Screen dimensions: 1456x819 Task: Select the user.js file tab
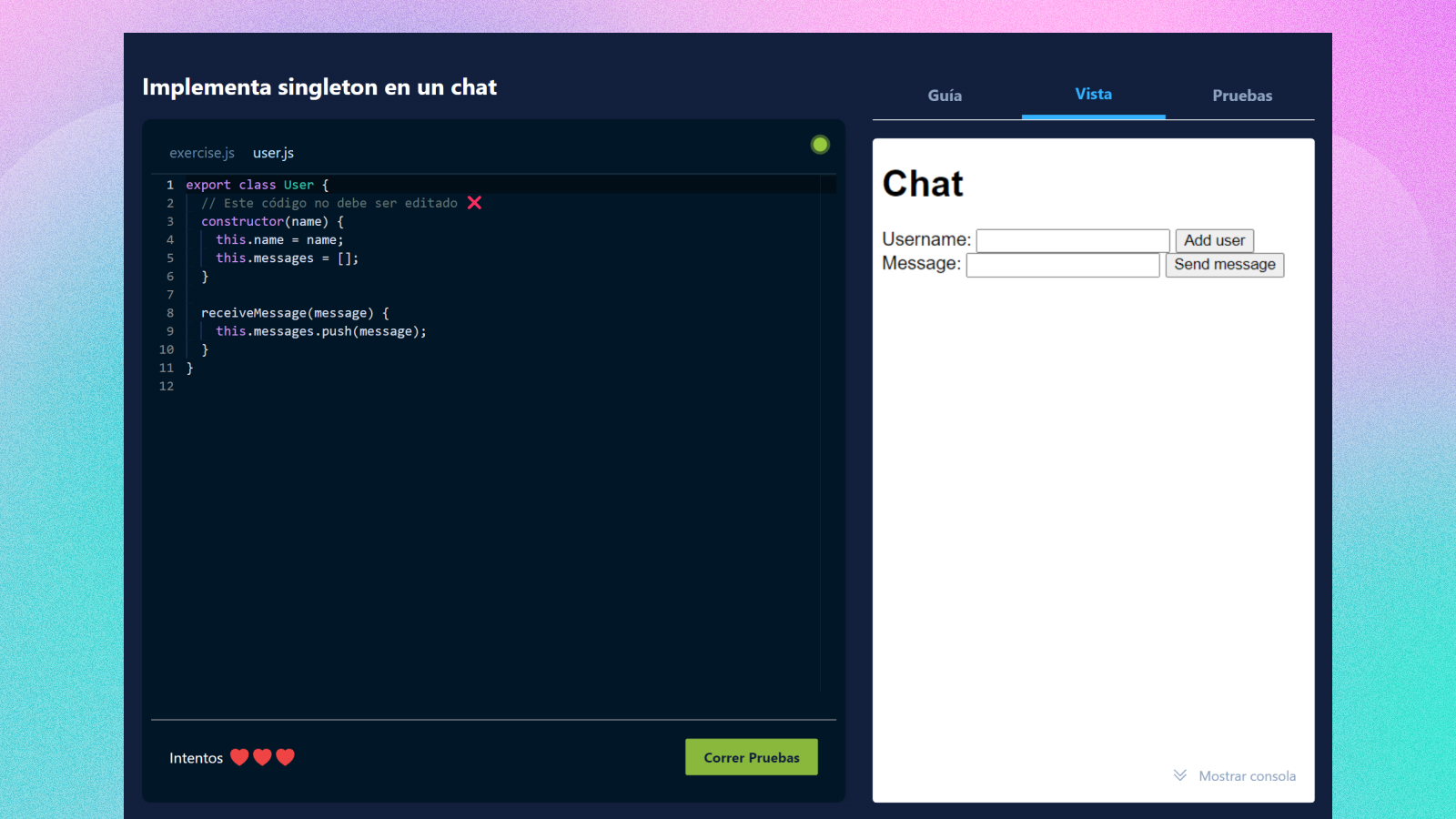[x=273, y=153]
